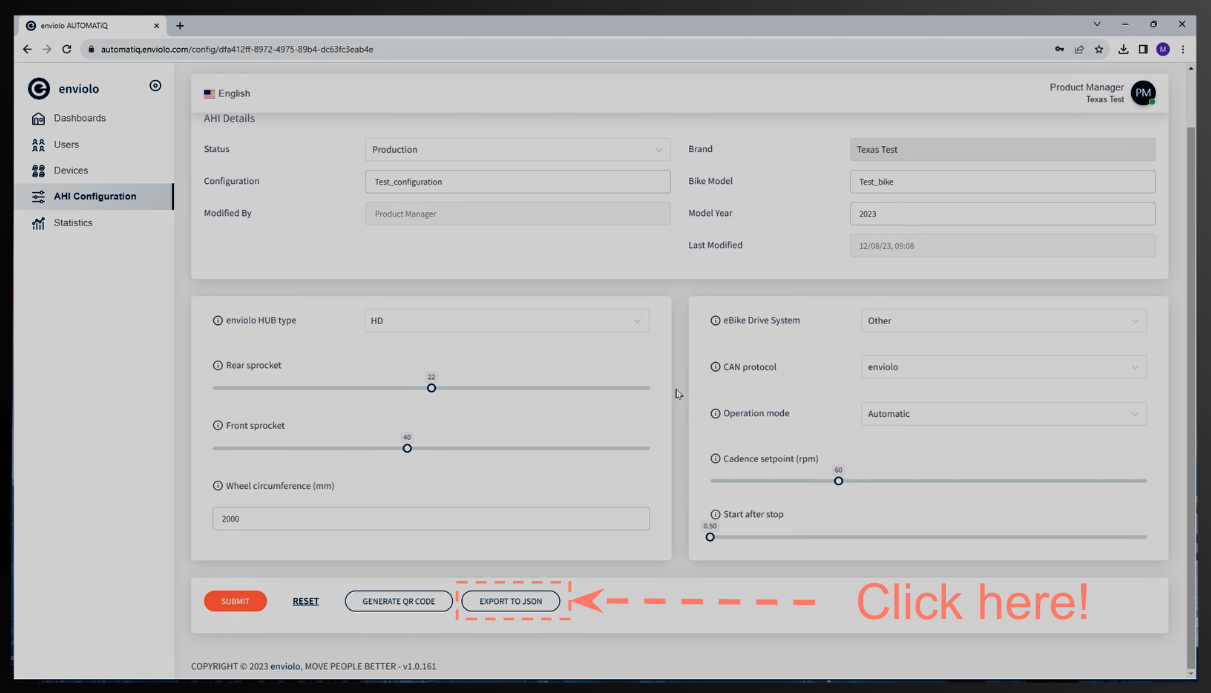Image resolution: width=1211 pixels, height=693 pixels.
Task: Click the Start after stop slider handle
Action: 710,537
